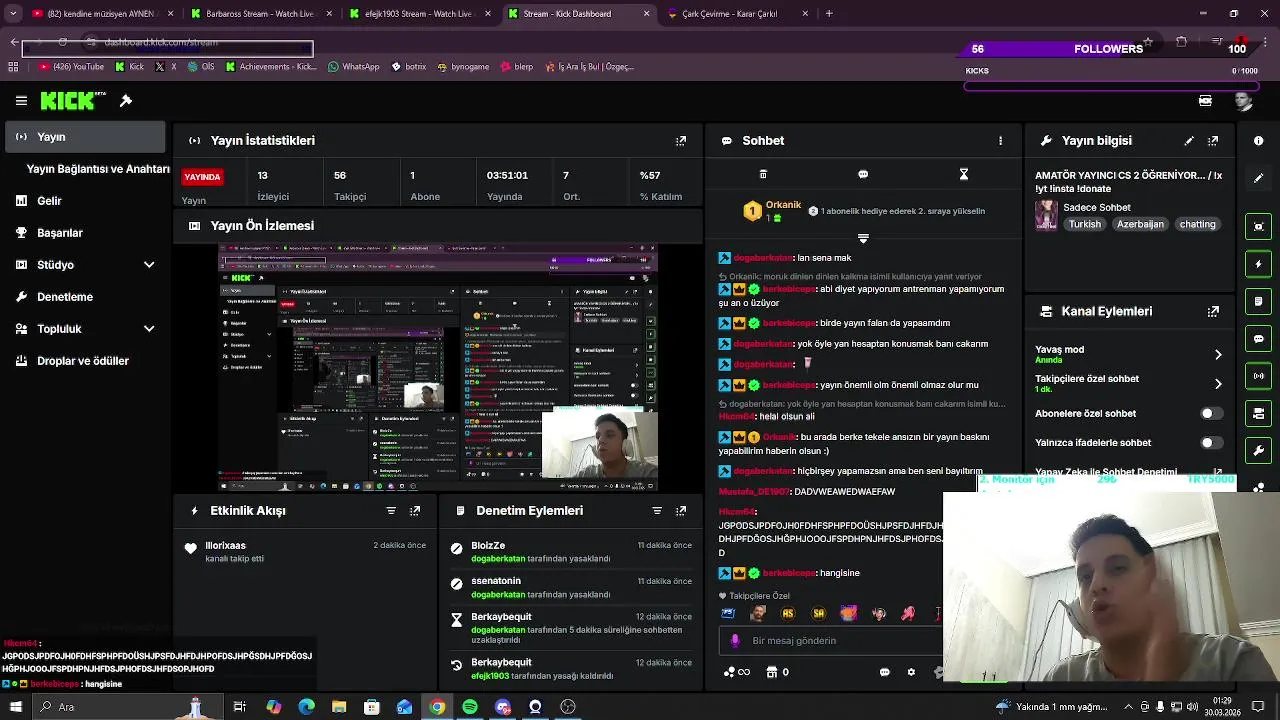Open Chrome from the taskbar

coord(437,707)
